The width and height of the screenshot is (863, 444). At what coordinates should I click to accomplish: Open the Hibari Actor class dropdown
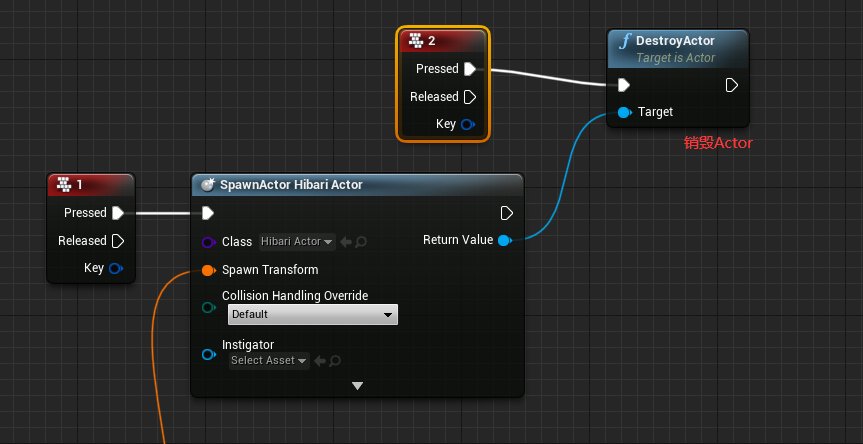click(x=297, y=242)
